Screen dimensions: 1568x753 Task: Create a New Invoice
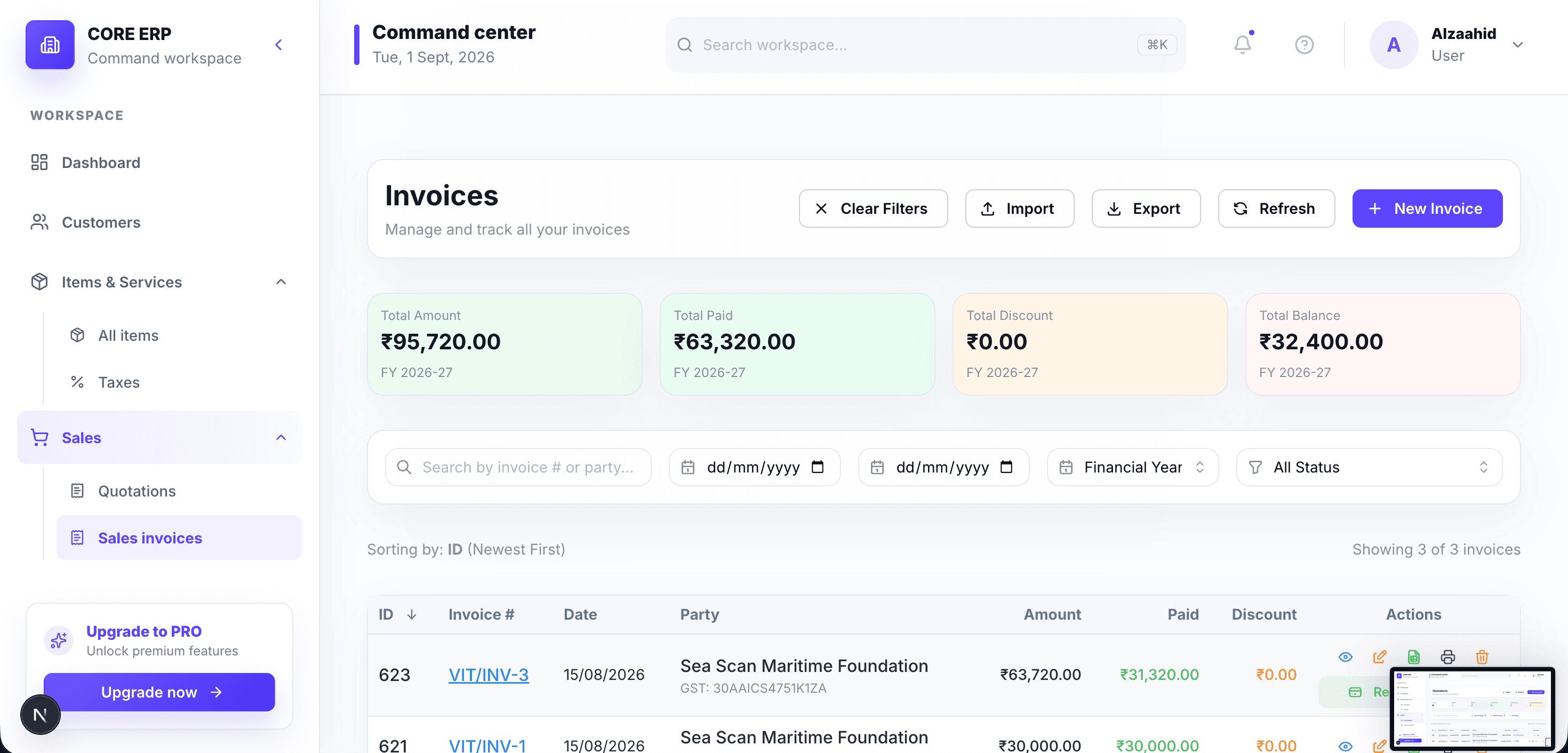tap(1427, 209)
